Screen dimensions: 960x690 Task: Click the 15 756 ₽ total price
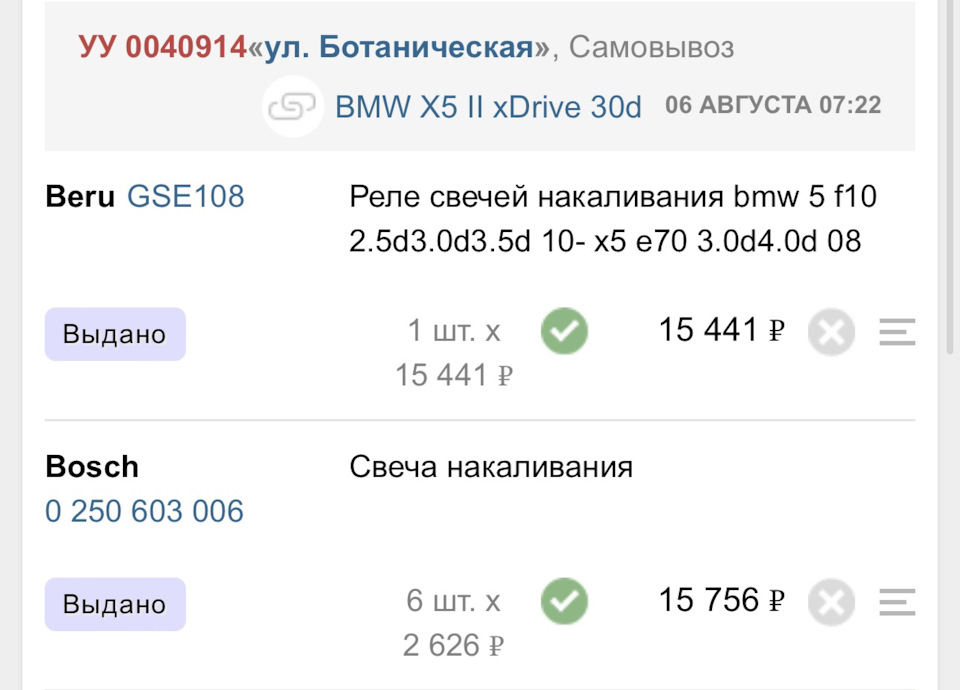pyautogui.click(x=721, y=600)
